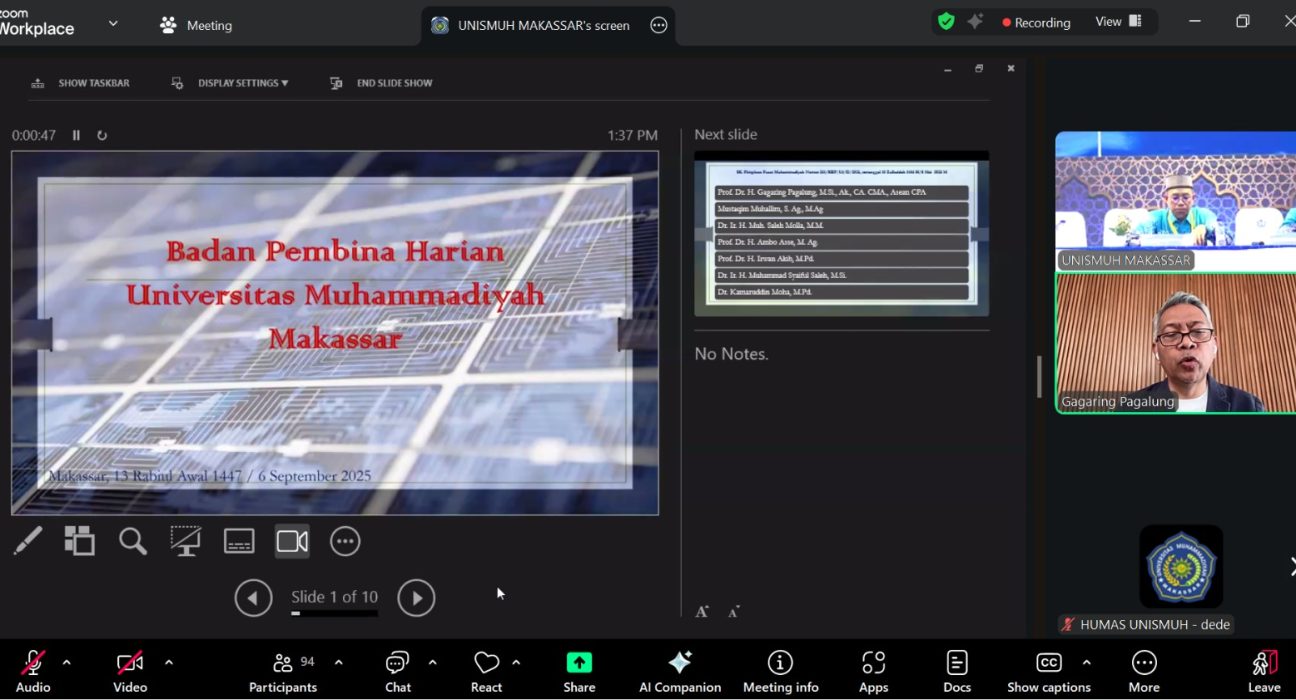
Task: Click the current slide preview
Action: 335,333
